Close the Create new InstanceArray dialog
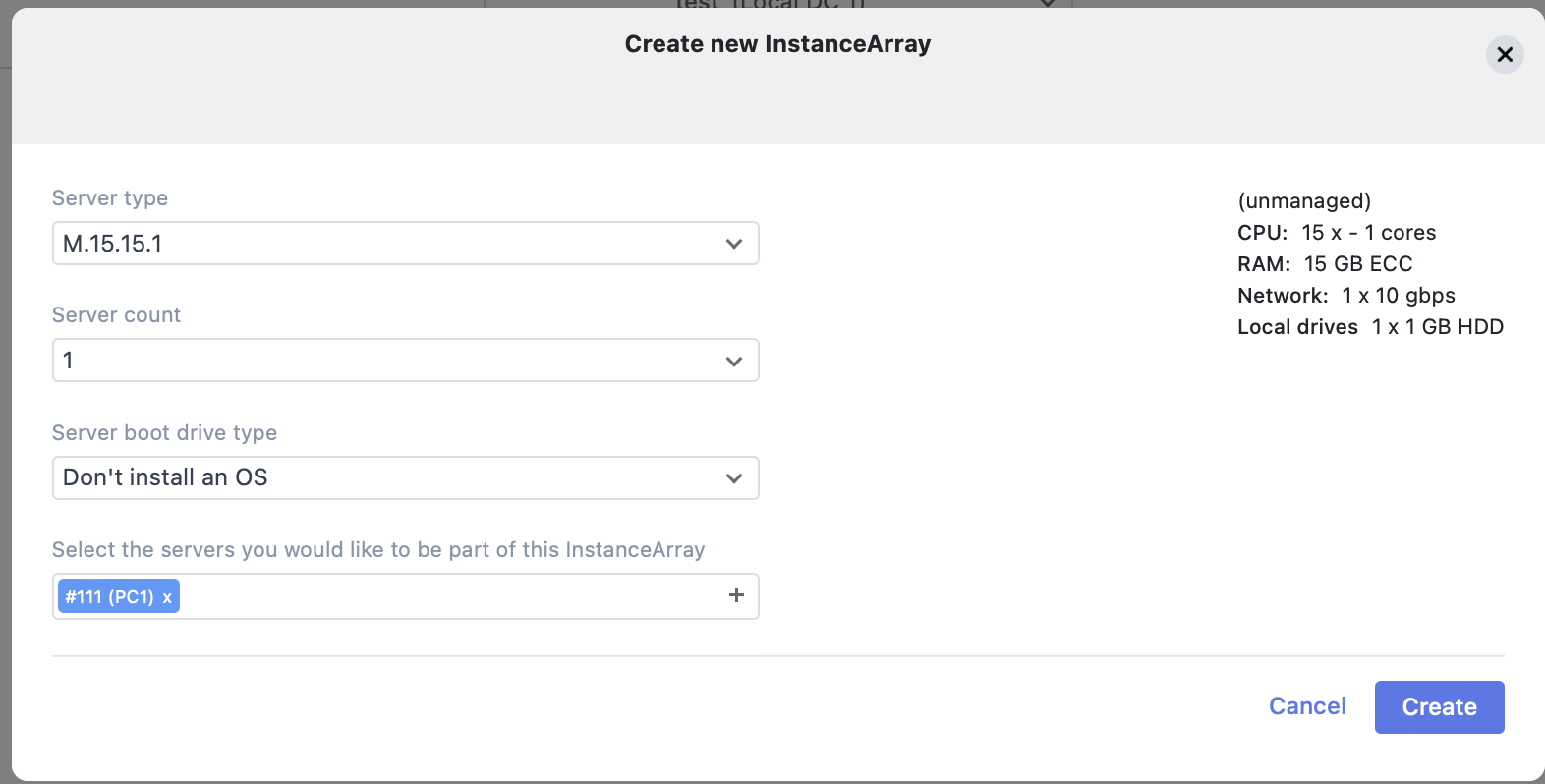The width and height of the screenshot is (1545, 784). click(1504, 55)
